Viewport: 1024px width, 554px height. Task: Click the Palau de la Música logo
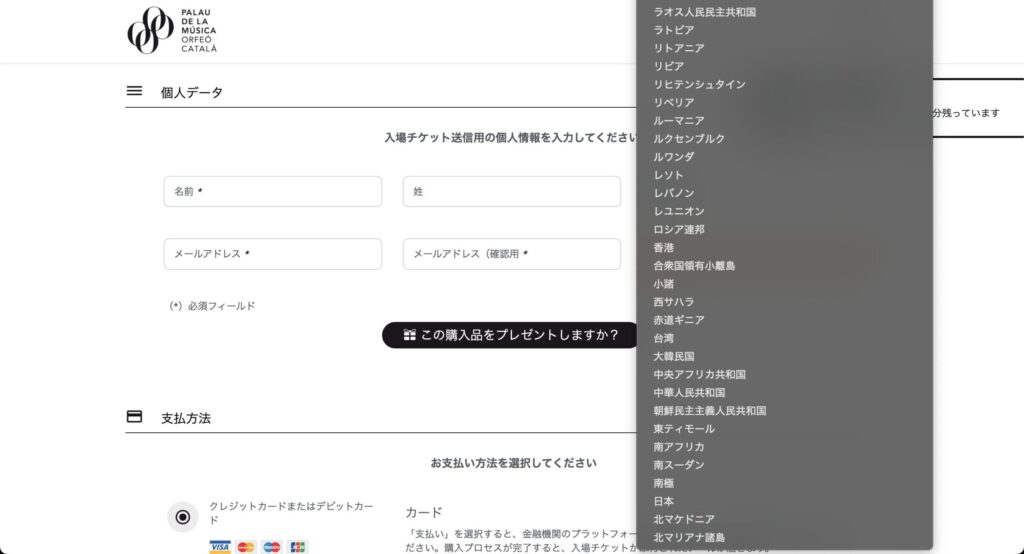click(x=171, y=30)
